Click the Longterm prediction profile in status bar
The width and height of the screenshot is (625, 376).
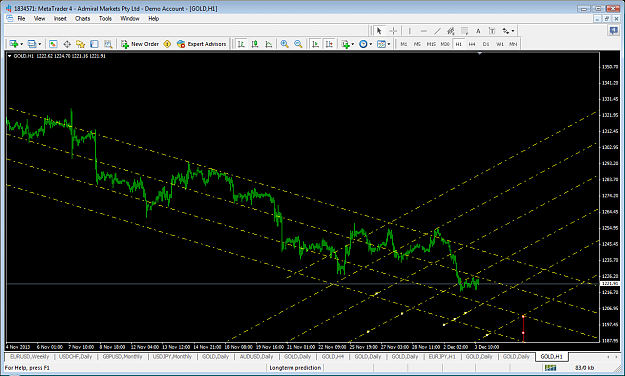tap(295, 368)
